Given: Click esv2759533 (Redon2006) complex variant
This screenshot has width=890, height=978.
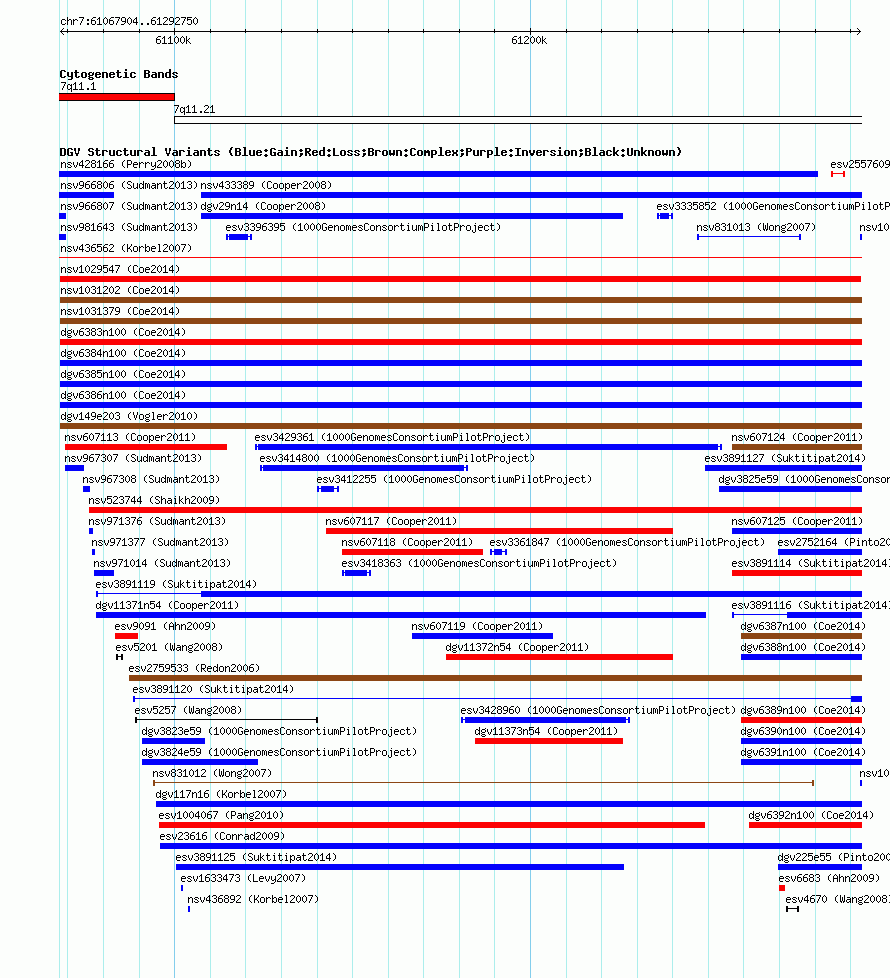Looking at the screenshot, I should (495, 677).
